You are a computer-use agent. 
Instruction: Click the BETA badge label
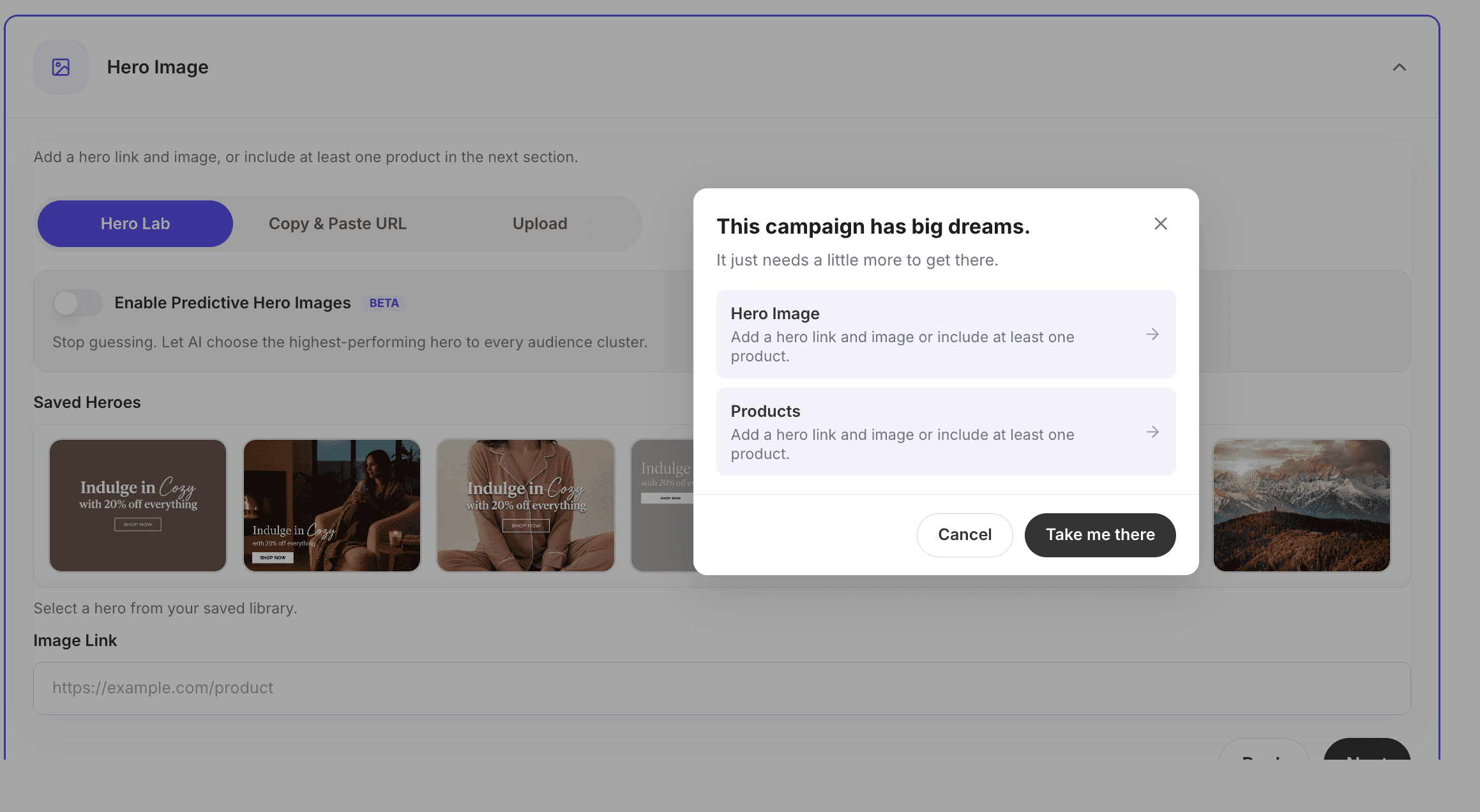point(384,303)
